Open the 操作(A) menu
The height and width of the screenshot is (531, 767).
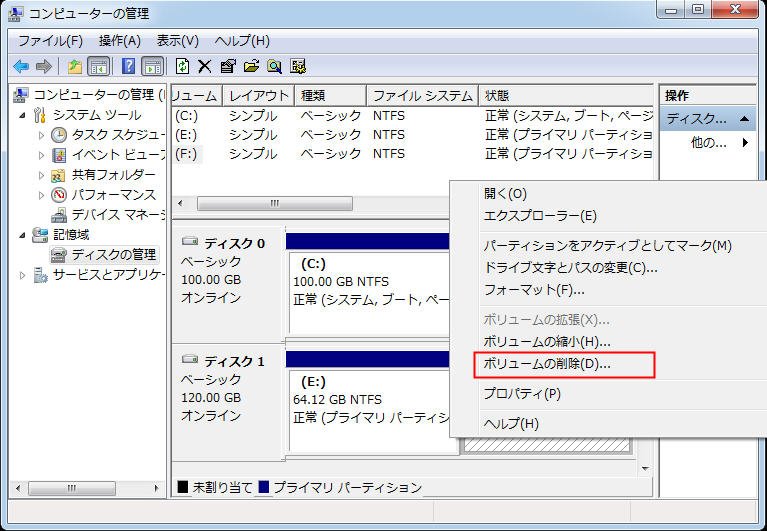tap(120, 41)
